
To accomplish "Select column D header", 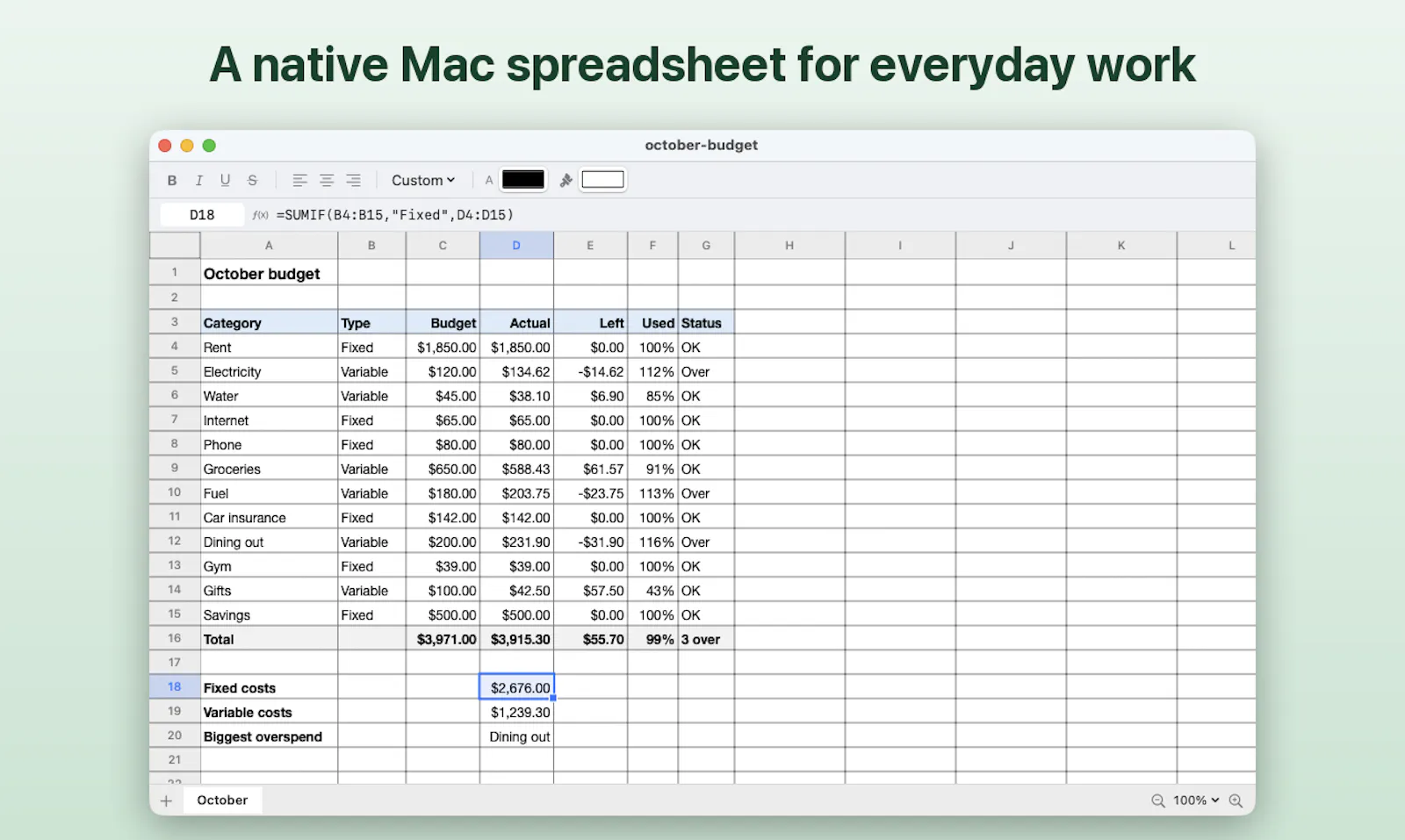I will point(516,246).
